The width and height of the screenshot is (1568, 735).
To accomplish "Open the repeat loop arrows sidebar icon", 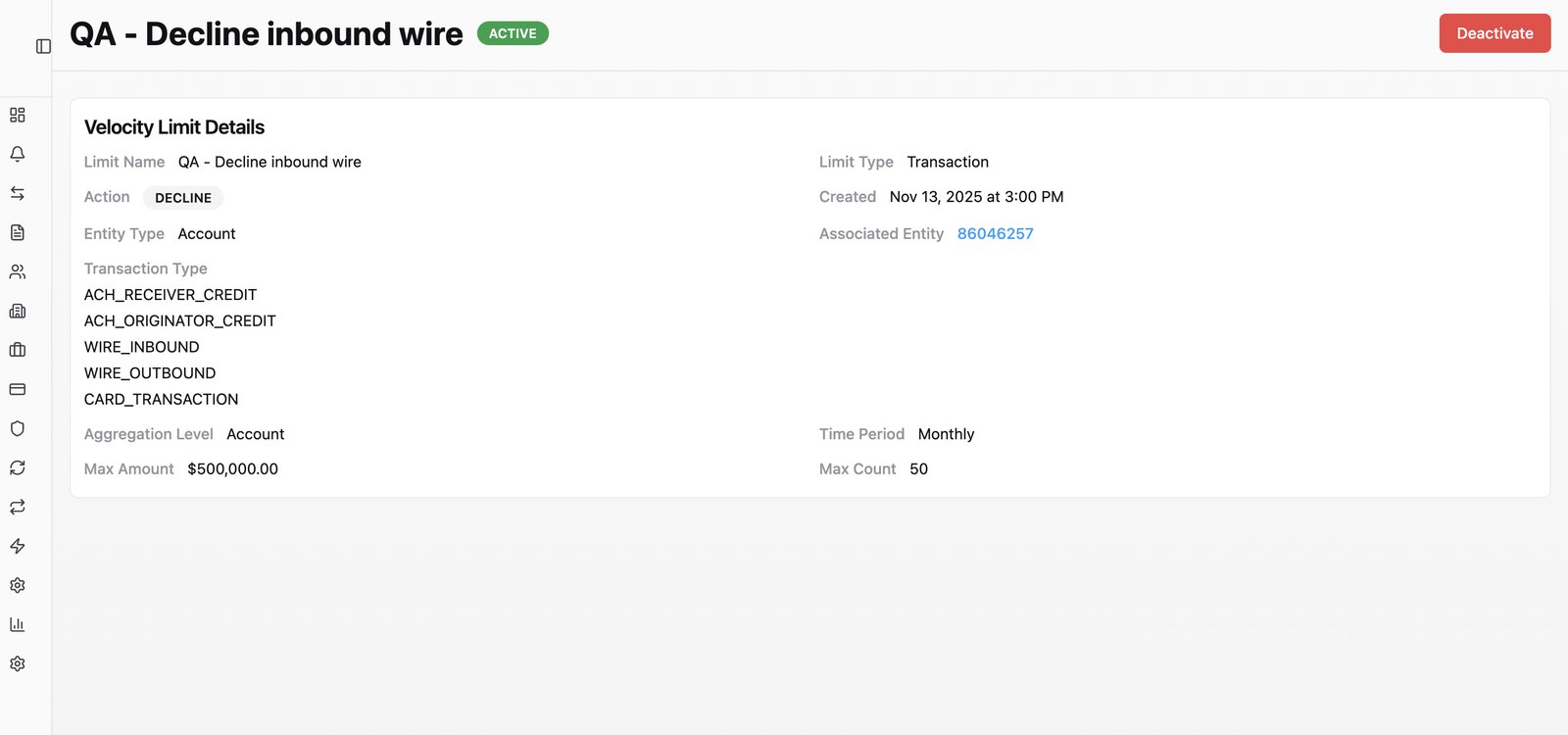I will (18, 507).
